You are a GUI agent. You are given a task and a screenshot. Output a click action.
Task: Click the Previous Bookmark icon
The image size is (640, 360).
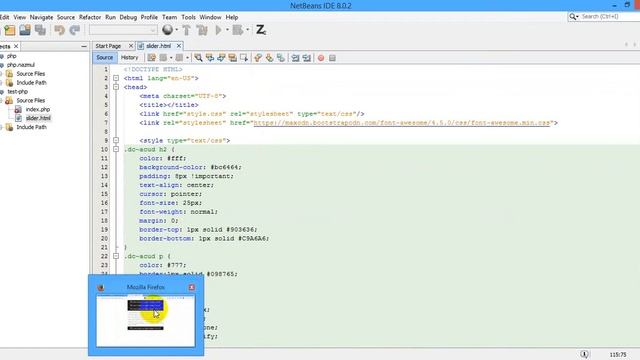tap(258, 58)
